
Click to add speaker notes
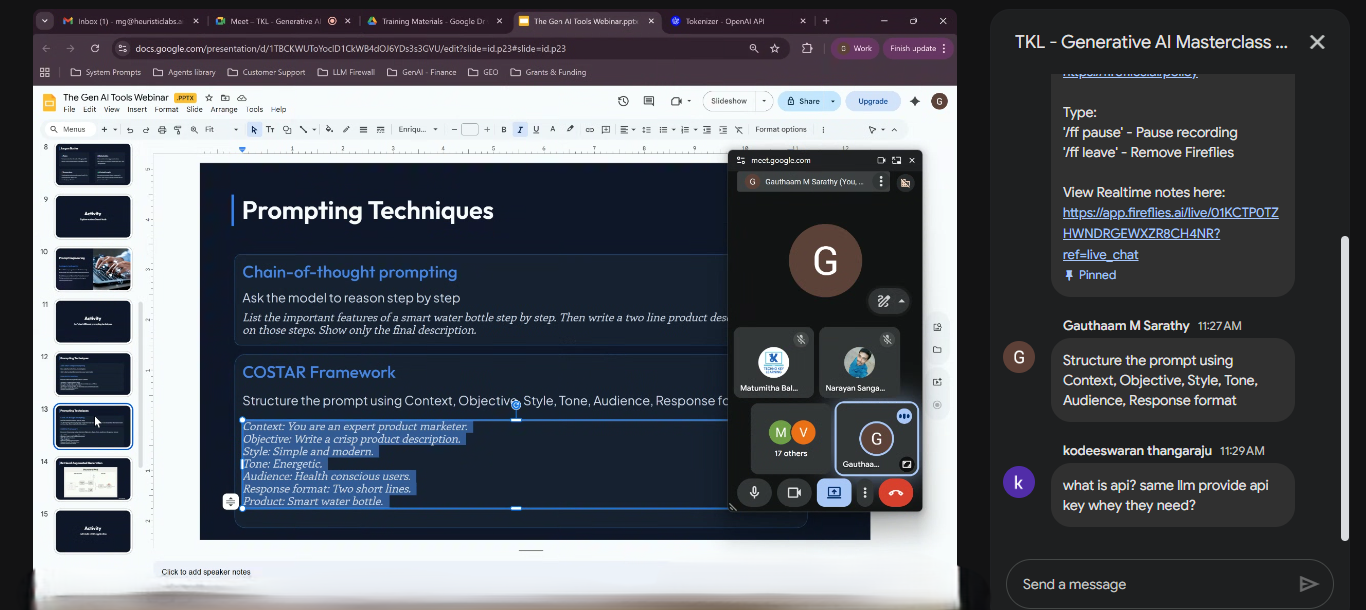pyautogui.click(x=205, y=572)
